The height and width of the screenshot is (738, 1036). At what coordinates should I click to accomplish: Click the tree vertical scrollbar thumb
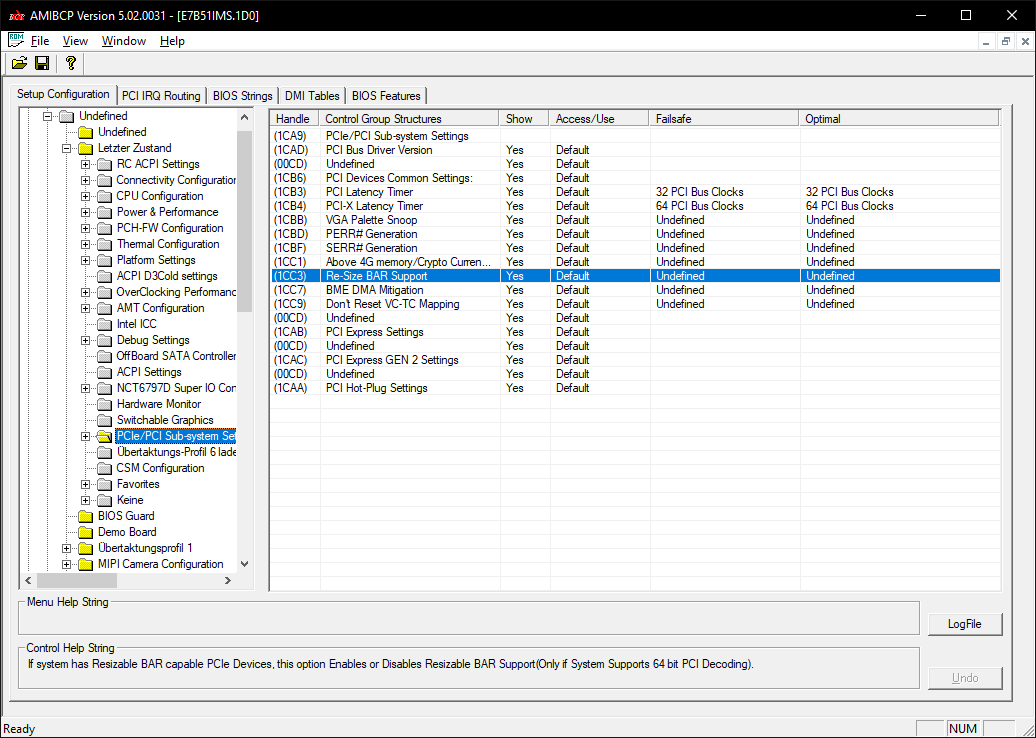click(x=244, y=221)
